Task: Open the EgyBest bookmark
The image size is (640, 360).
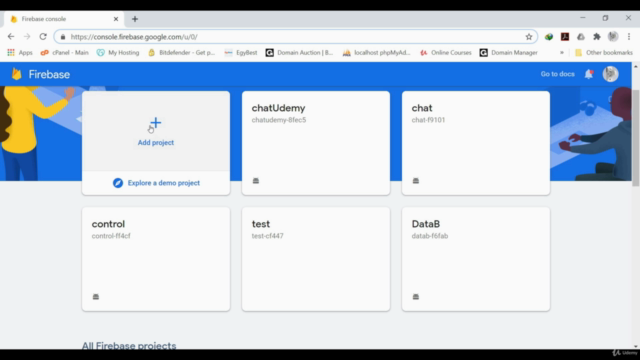Action: click(241, 53)
